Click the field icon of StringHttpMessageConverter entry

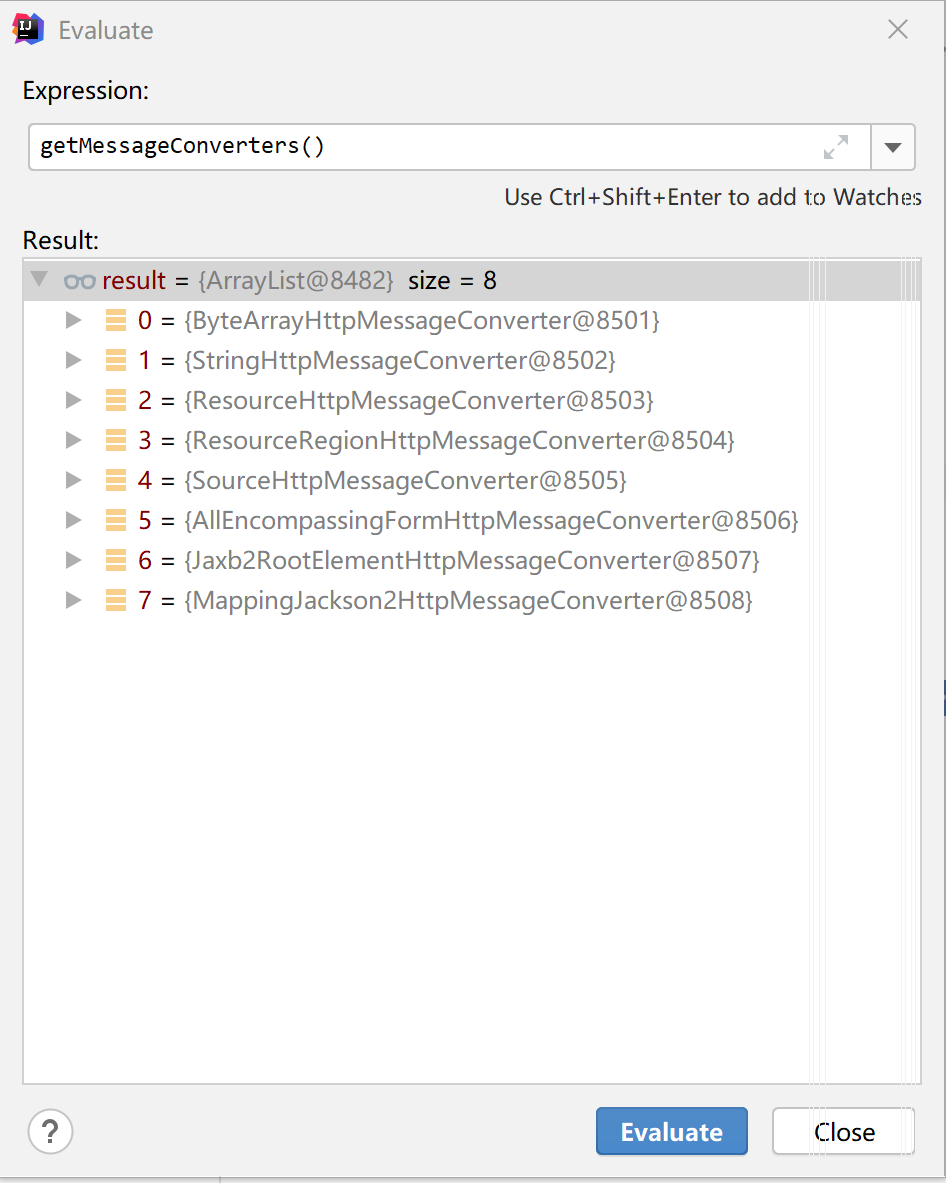[x=116, y=361]
